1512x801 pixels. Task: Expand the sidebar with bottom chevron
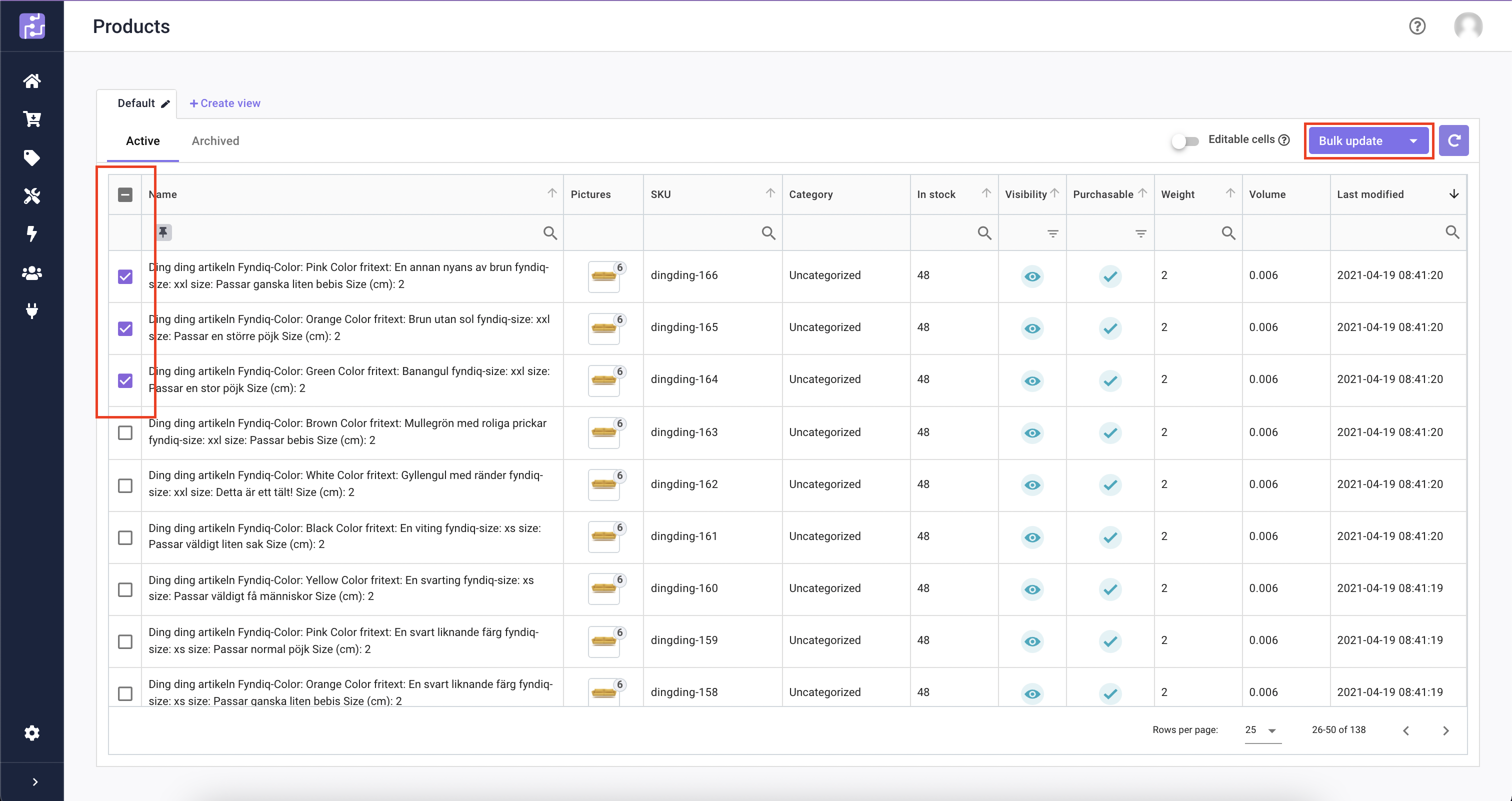click(34, 781)
